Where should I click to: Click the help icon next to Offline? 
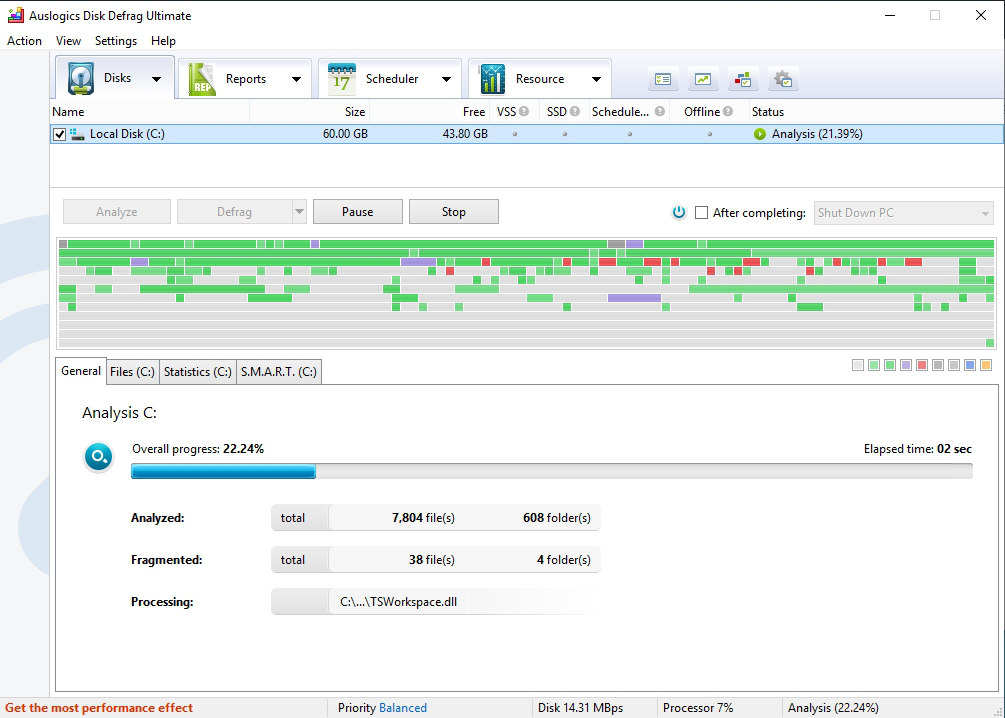pyautogui.click(x=728, y=112)
